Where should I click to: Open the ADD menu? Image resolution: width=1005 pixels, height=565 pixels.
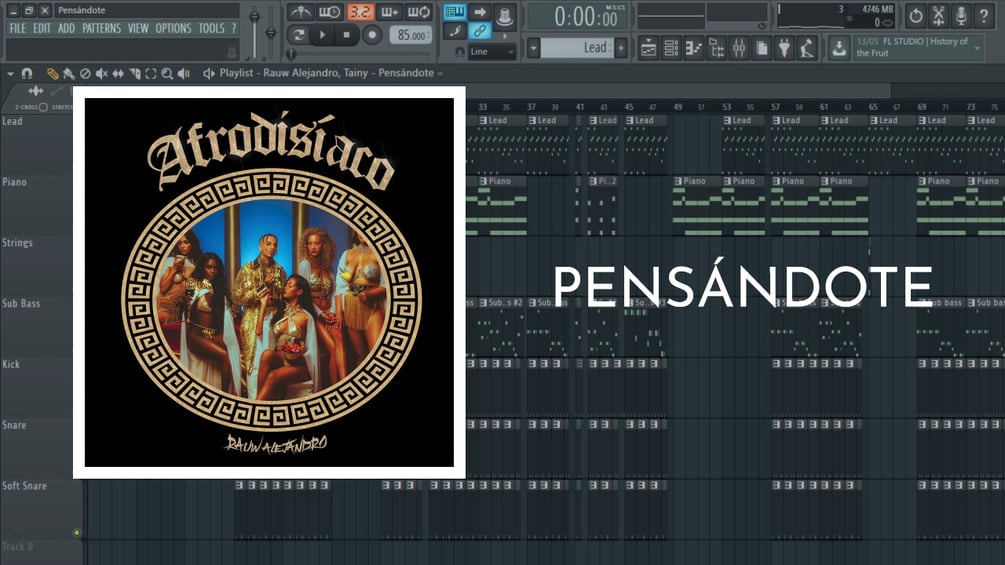point(66,29)
